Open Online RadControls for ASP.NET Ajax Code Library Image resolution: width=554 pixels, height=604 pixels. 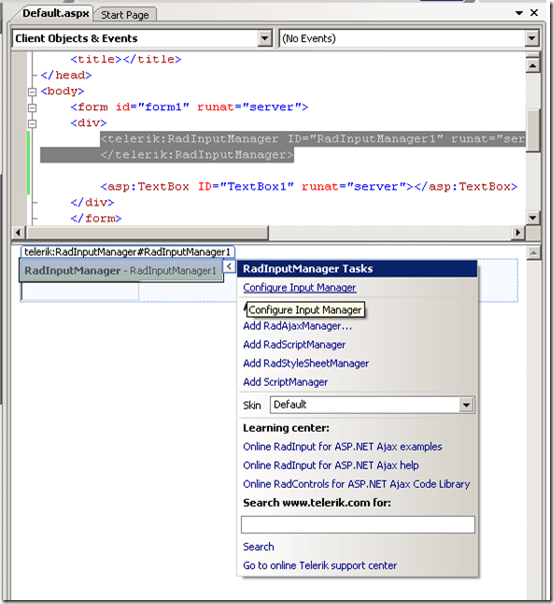(x=356, y=484)
